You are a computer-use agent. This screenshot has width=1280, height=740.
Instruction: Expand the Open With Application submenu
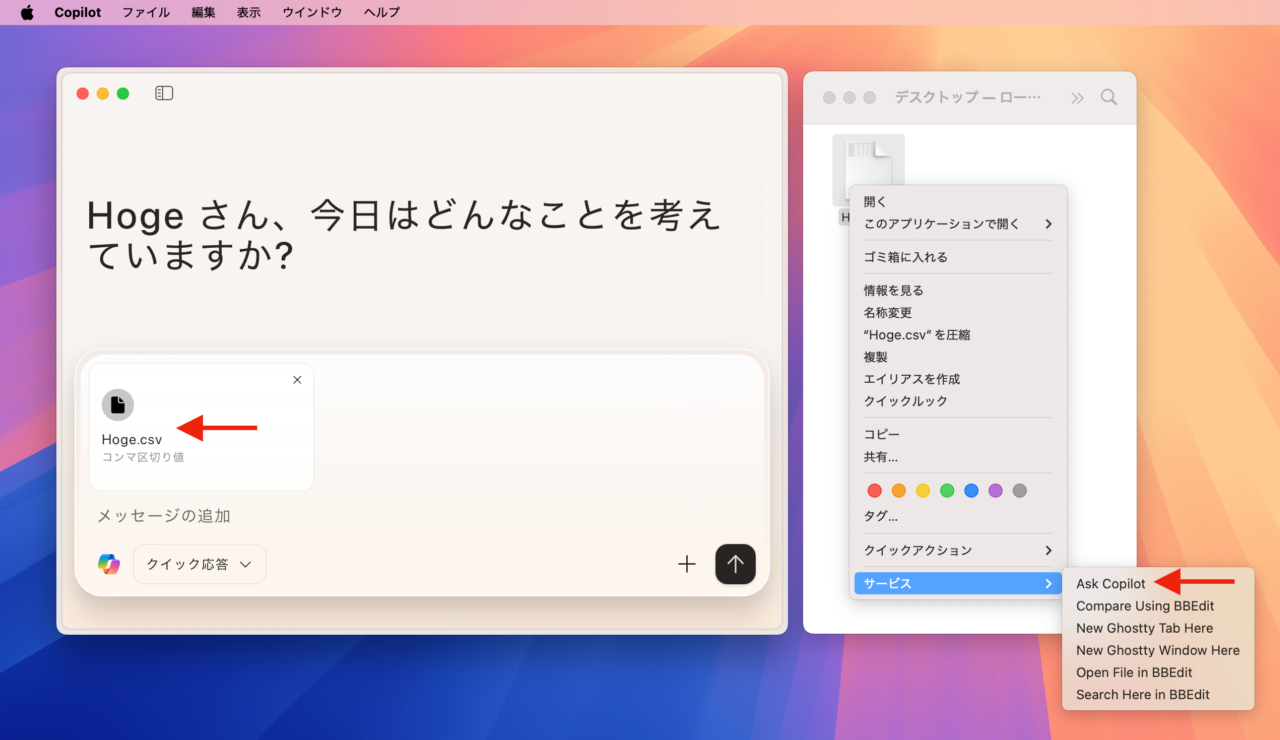click(x=957, y=224)
